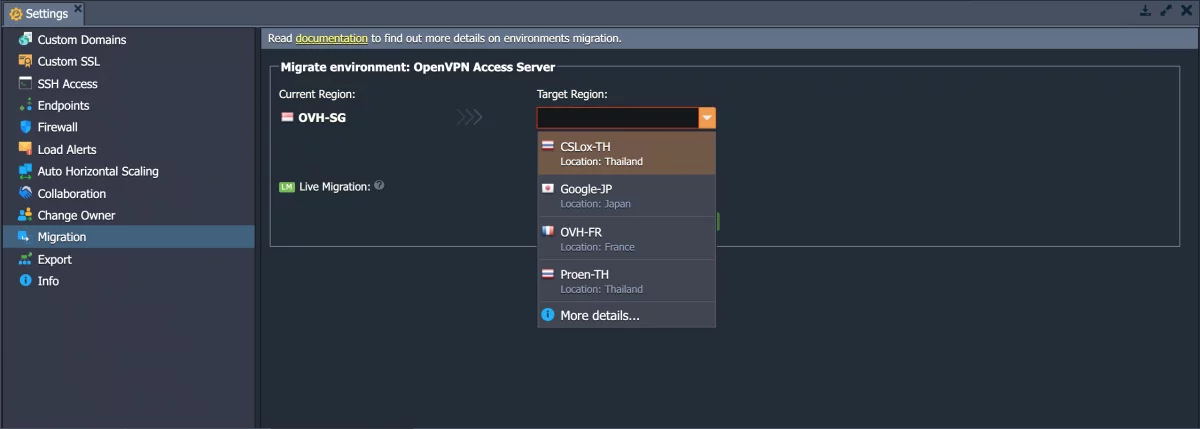Click the 'Target Region:' label
Viewport: 1200px width, 429px height.
point(572,94)
